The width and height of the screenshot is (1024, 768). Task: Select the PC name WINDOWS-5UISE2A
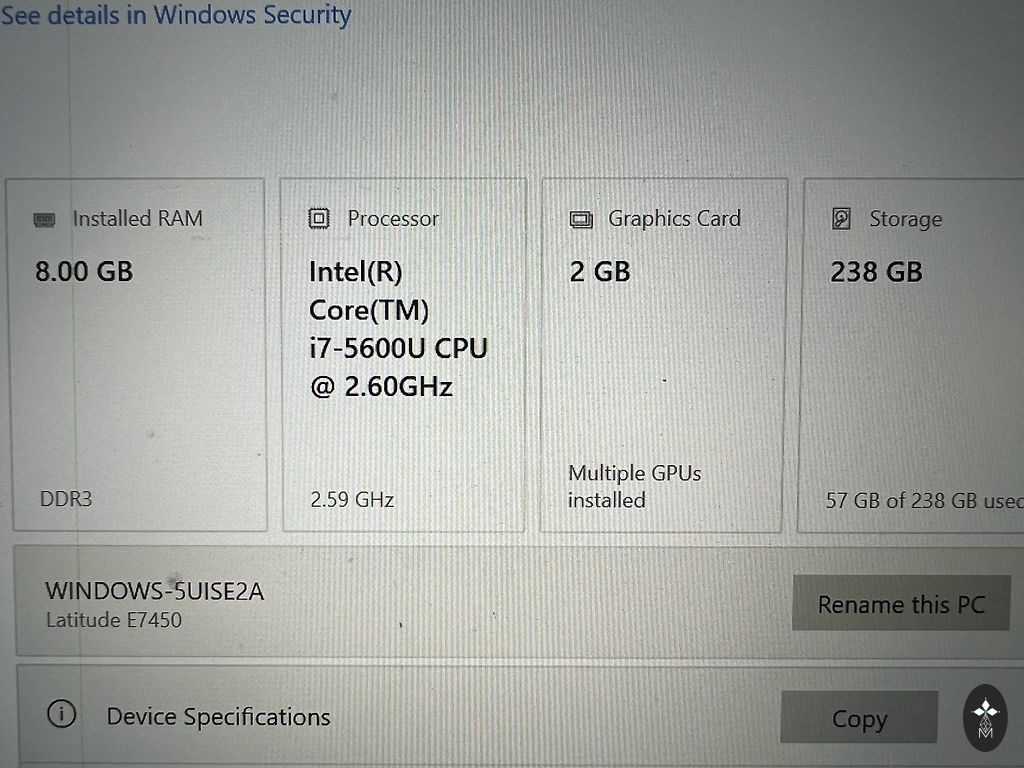(x=155, y=591)
